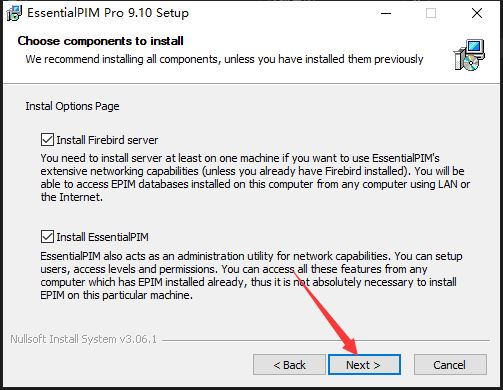Click the computer and CD installer icon

tap(469, 55)
